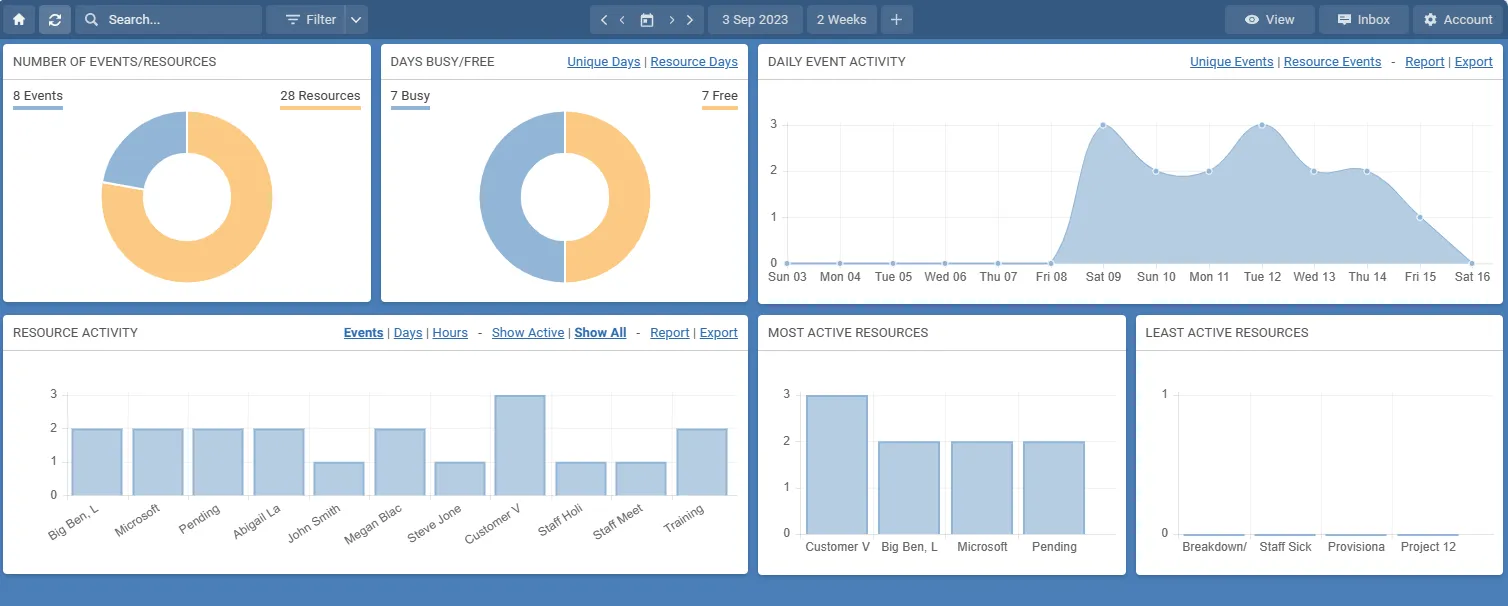Expand the Filter dropdown arrow

[x=356, y=20]
